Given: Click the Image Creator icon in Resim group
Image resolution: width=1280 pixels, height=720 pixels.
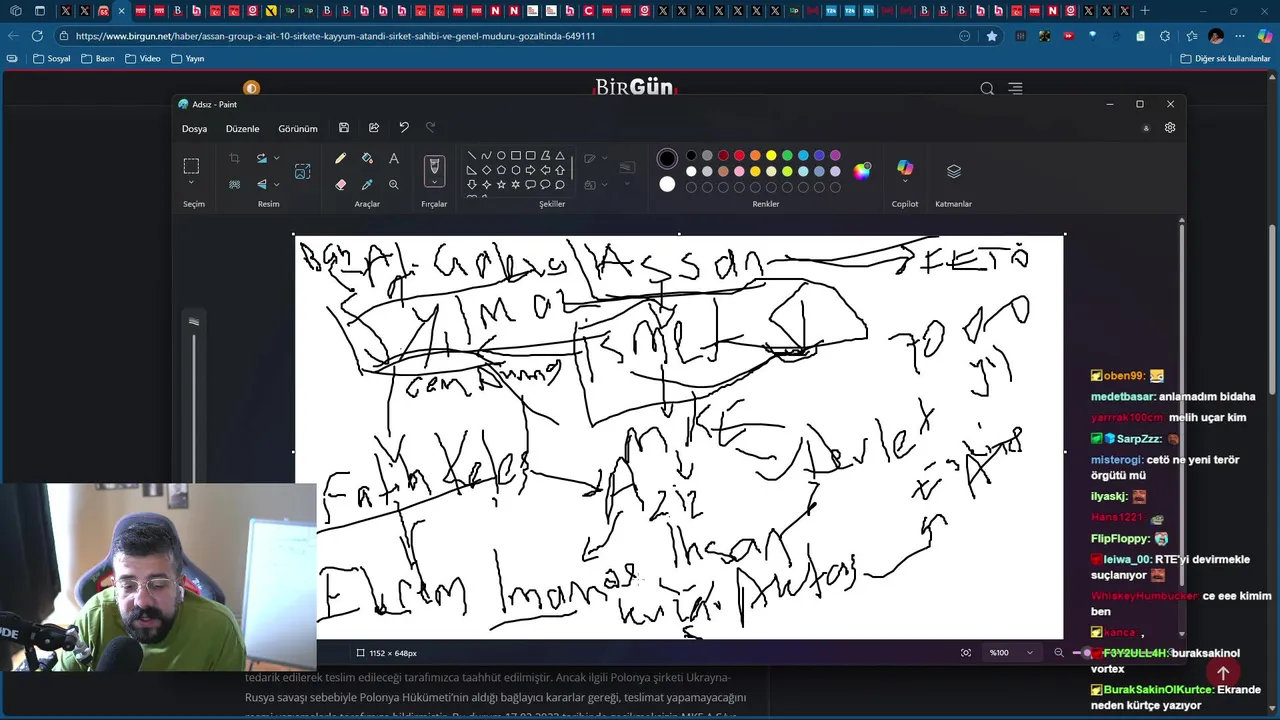Looking at the screenshot, I should 303,171.
